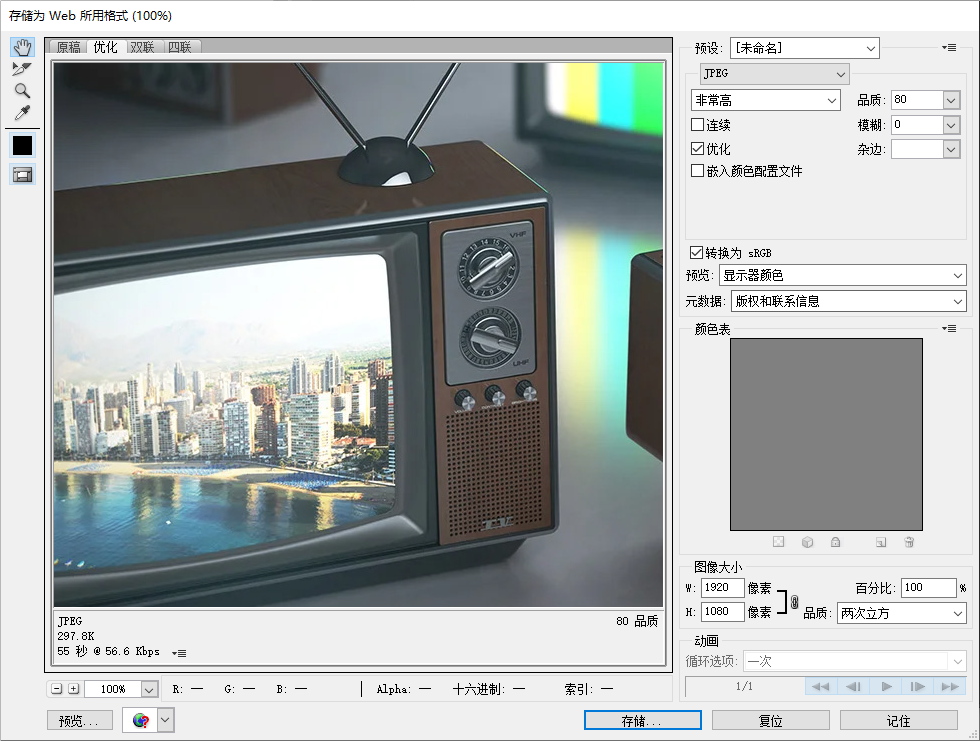This screenshot has width=980, height=741.
Task: Click the 复位 button
Action: point(770,720)
